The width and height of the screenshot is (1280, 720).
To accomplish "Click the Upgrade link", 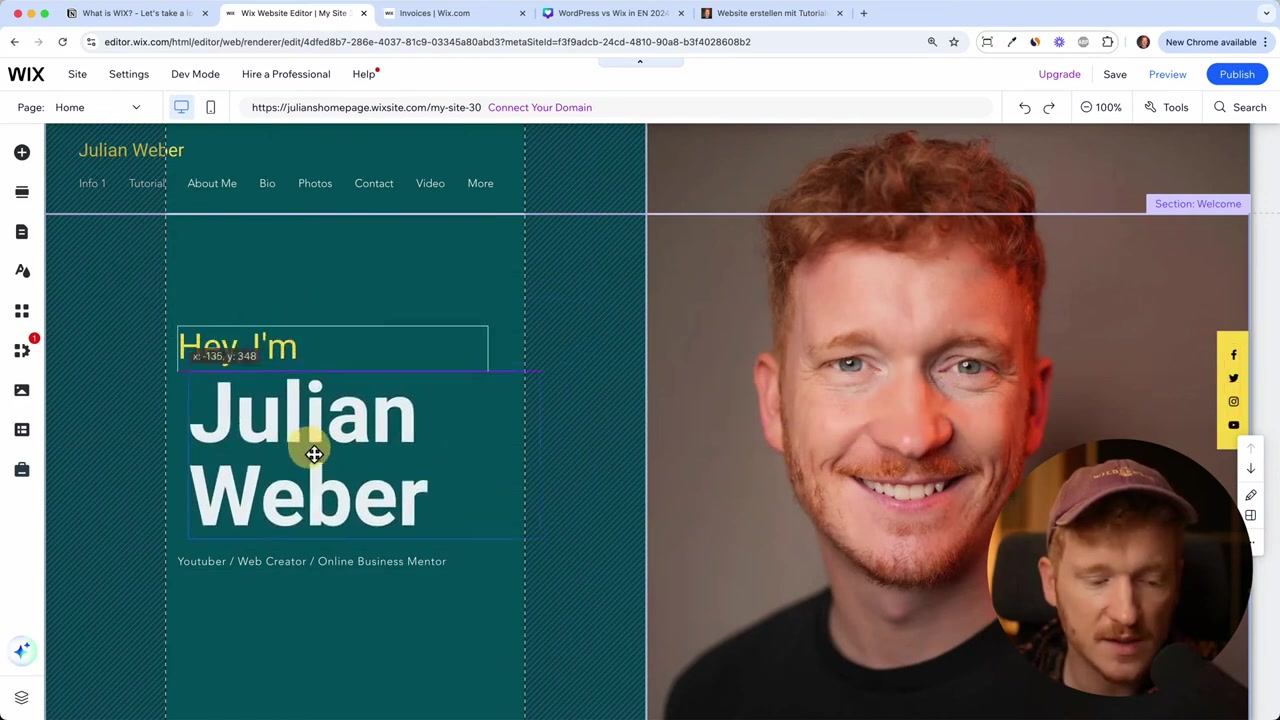I will pyautogui.click(x=1059, y=74).
